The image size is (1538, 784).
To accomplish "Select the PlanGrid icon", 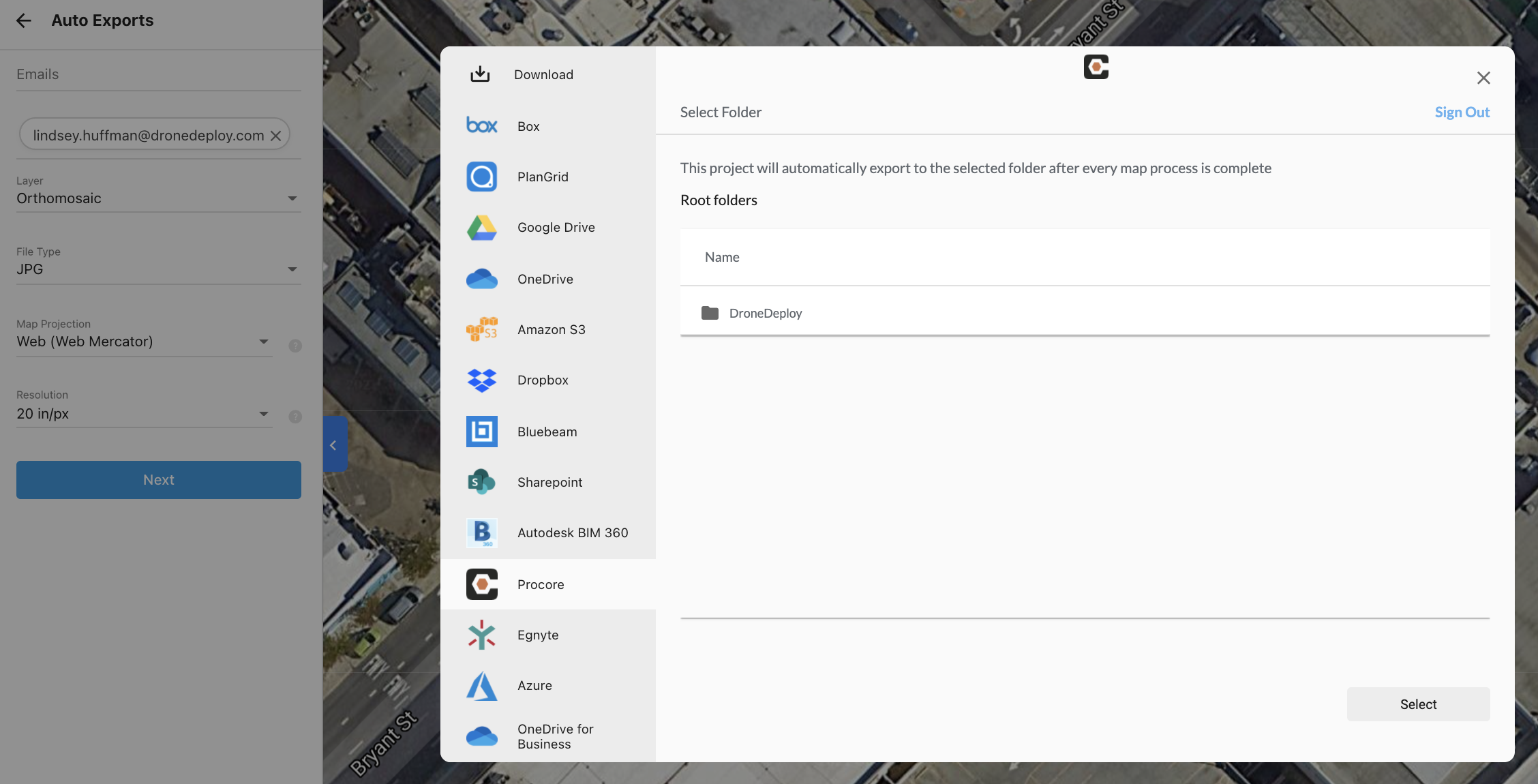I will pos(481,177).
